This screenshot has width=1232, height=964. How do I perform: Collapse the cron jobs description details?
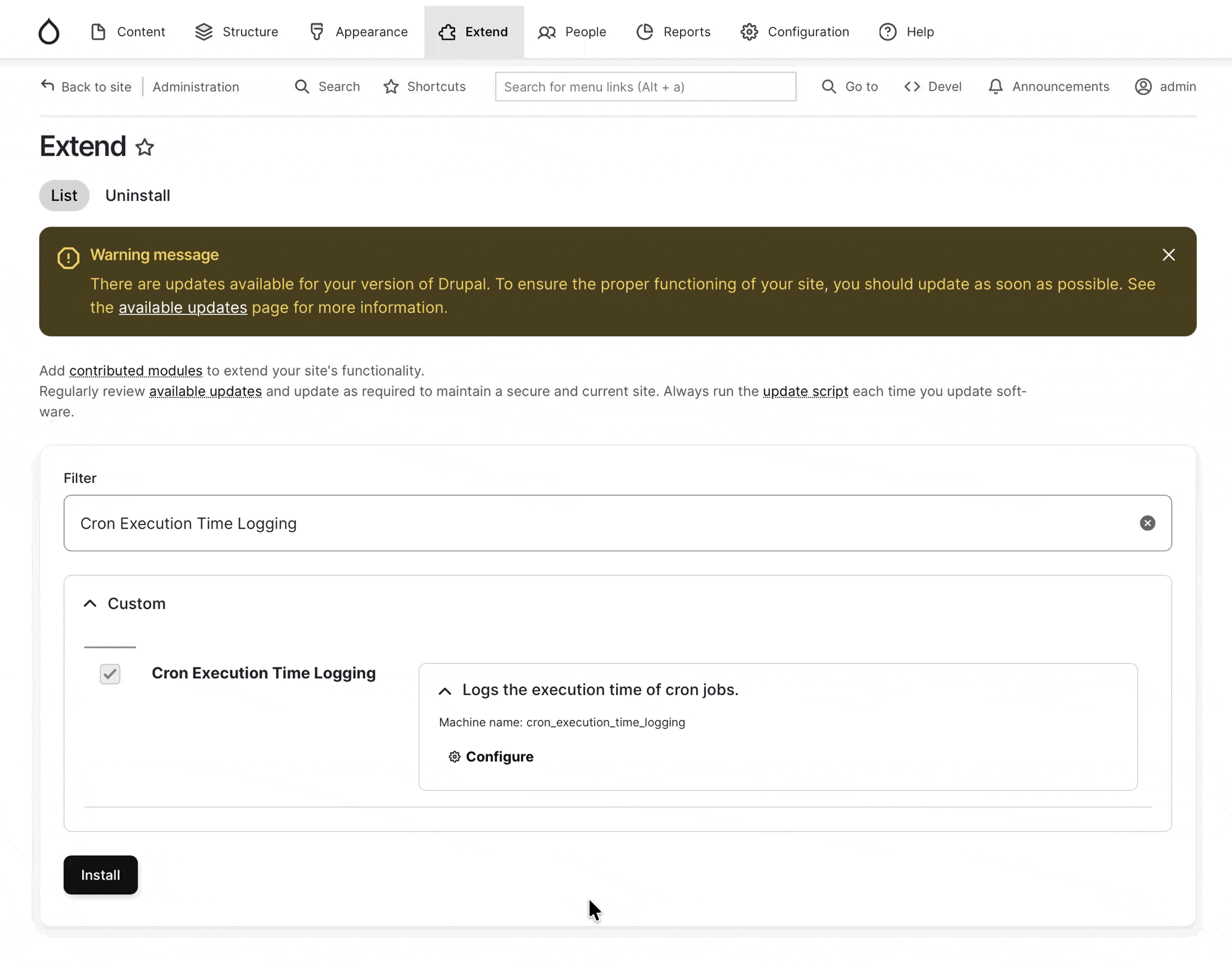pyautogui.click(x=445, y=691)
